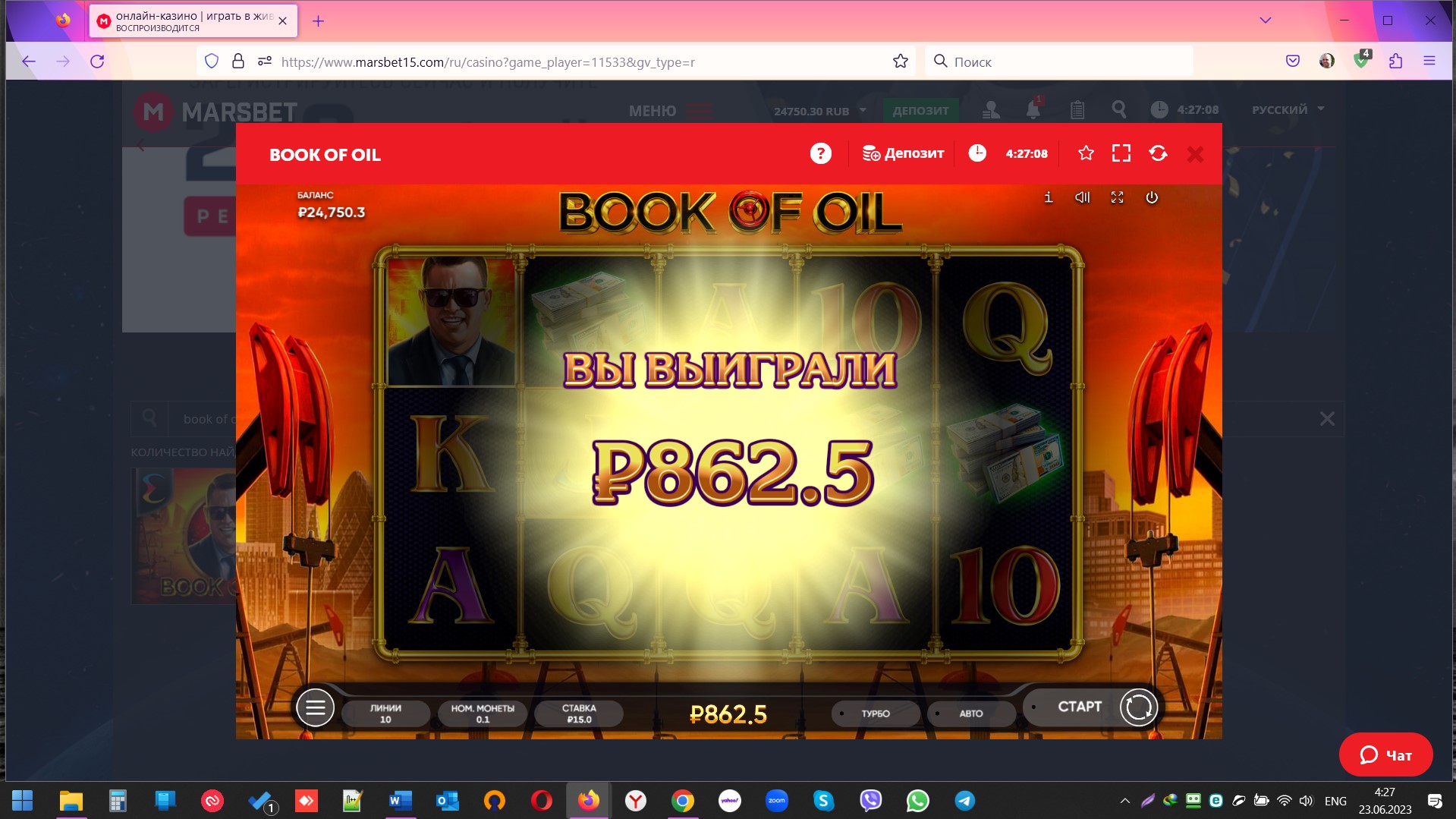
Task: Mute the slot game sound
Action: pyautogui.click(x=1083, y=197)
